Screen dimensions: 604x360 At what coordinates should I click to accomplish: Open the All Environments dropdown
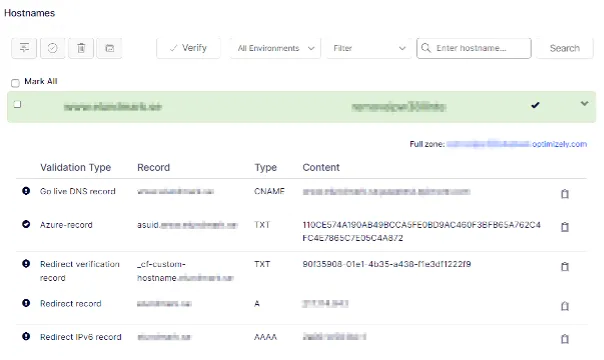point(275,49)
